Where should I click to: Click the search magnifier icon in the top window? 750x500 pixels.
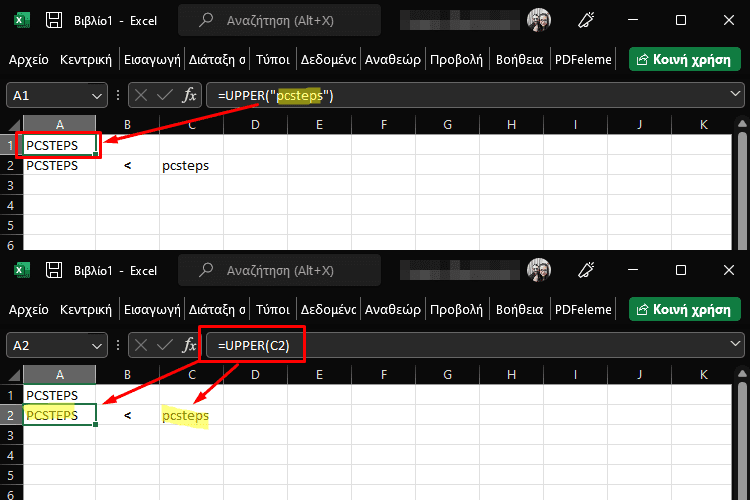pyautogui.click(x=206, y=20)
